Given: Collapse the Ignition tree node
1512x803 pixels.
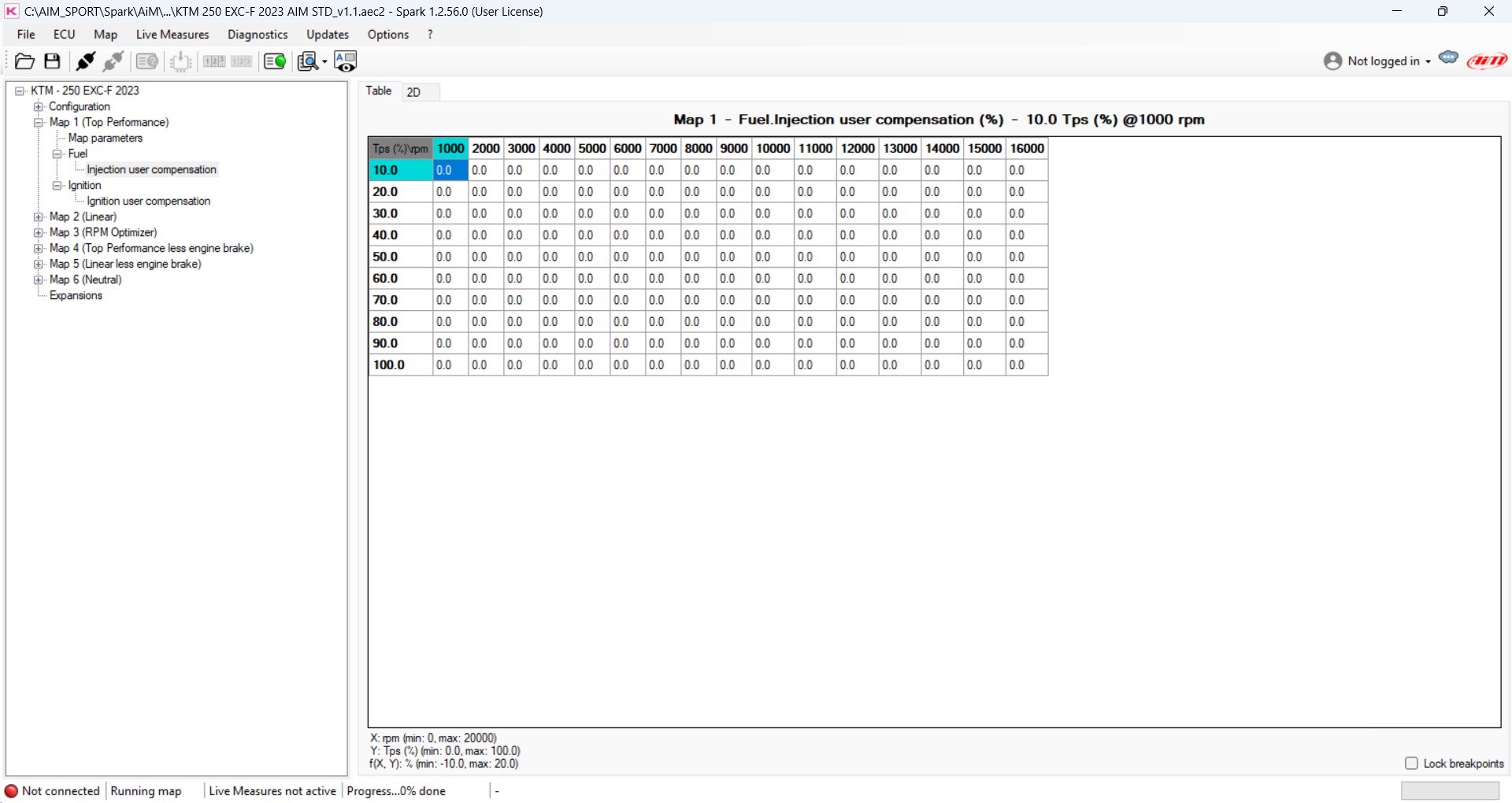Looking at the screenshot, I should tap(57, 186).
